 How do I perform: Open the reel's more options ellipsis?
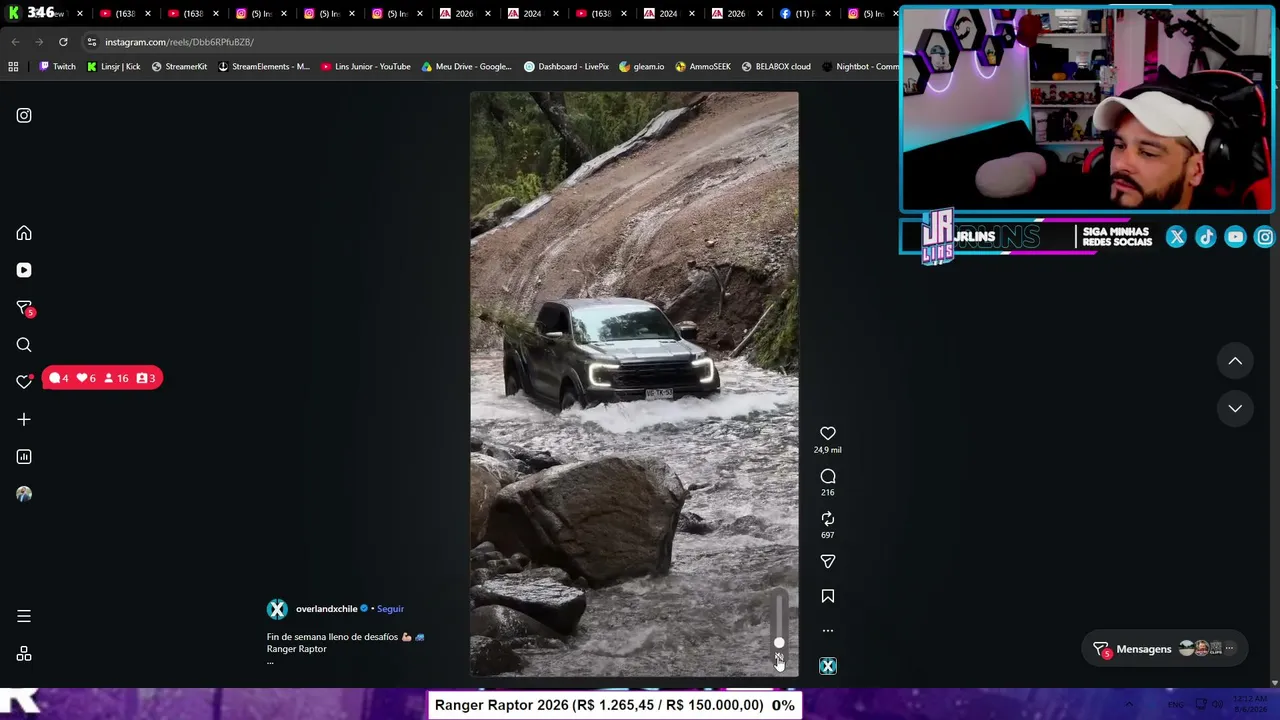(828, 631)
